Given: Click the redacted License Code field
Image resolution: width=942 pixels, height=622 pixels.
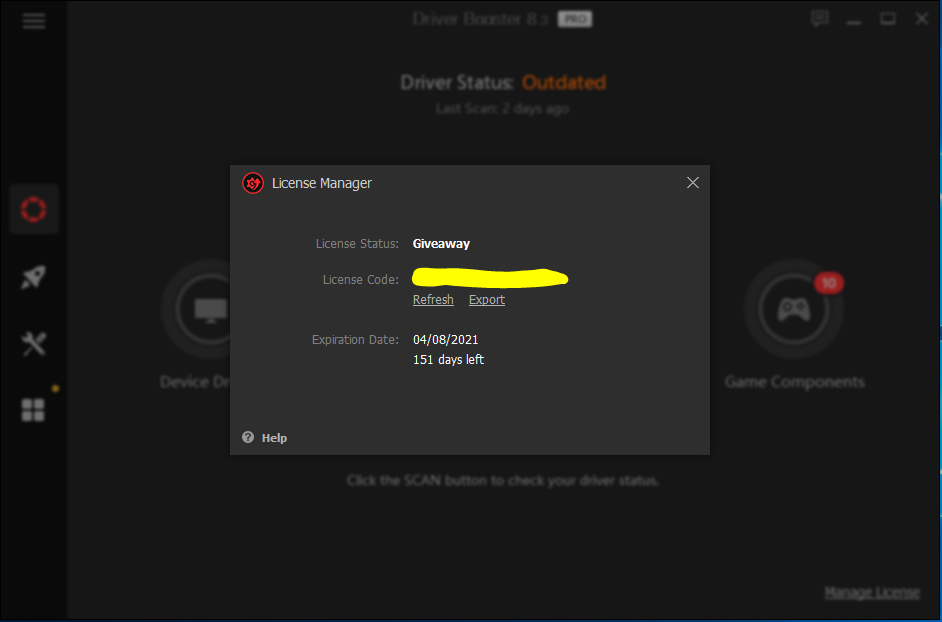Looking at the screenshot, I should [490, 277].
